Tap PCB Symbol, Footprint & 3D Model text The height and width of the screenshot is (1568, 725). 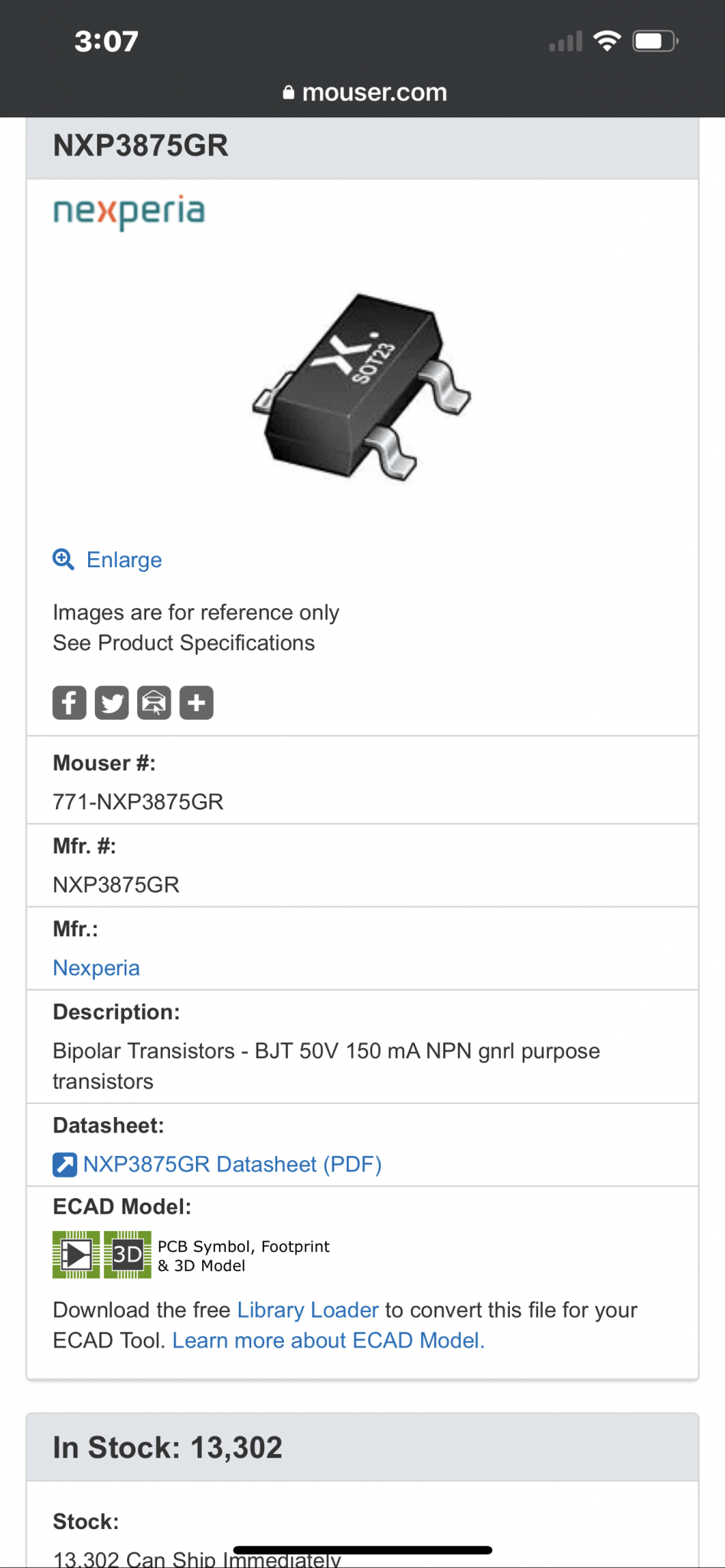[x=243, y=1256]
